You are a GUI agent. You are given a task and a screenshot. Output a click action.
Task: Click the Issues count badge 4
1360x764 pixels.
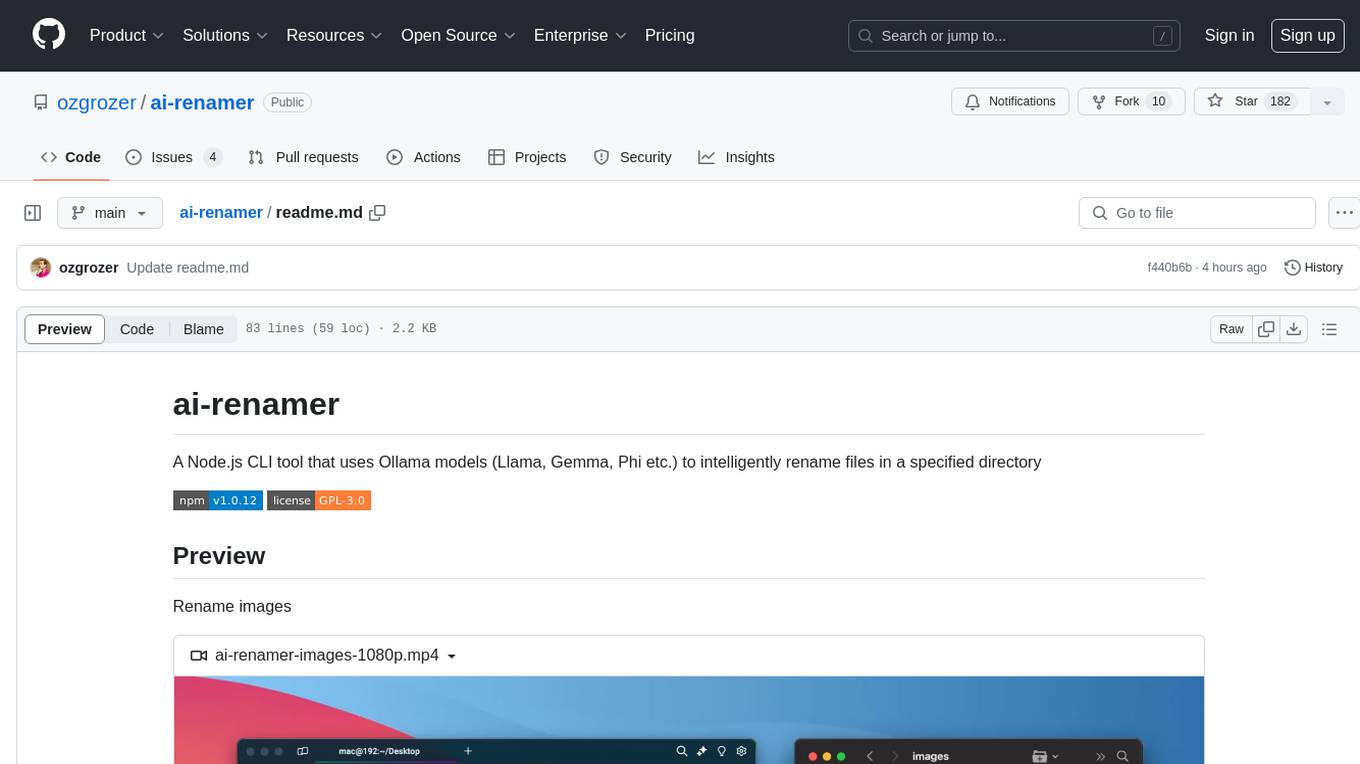coord(212,157)
